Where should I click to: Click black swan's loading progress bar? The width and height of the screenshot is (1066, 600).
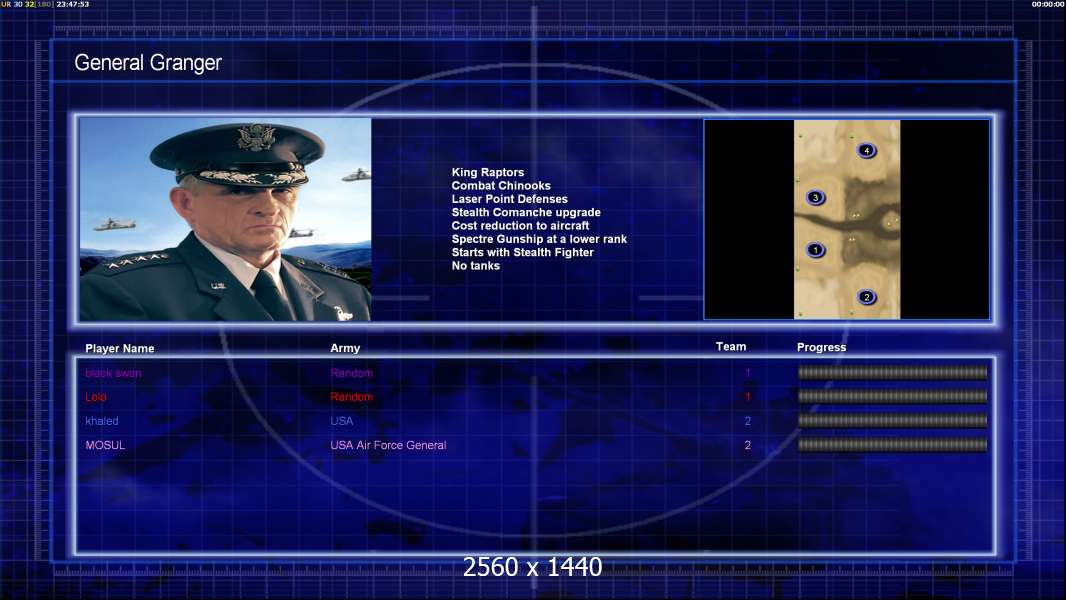[x=893, y=372]
